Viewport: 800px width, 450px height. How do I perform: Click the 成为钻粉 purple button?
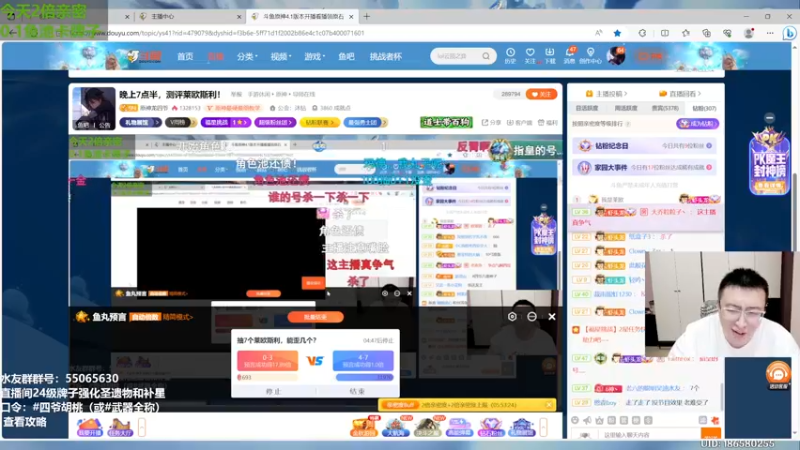(x=697, y=123)
